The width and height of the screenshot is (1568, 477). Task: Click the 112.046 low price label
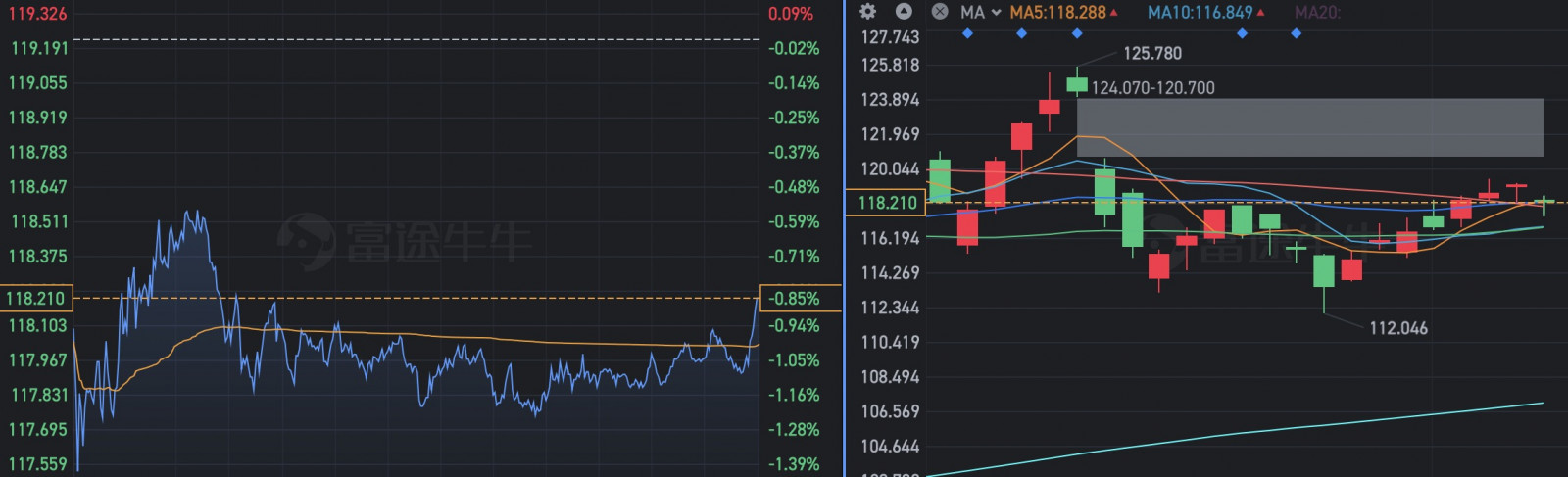click(x=1397, y=328)
